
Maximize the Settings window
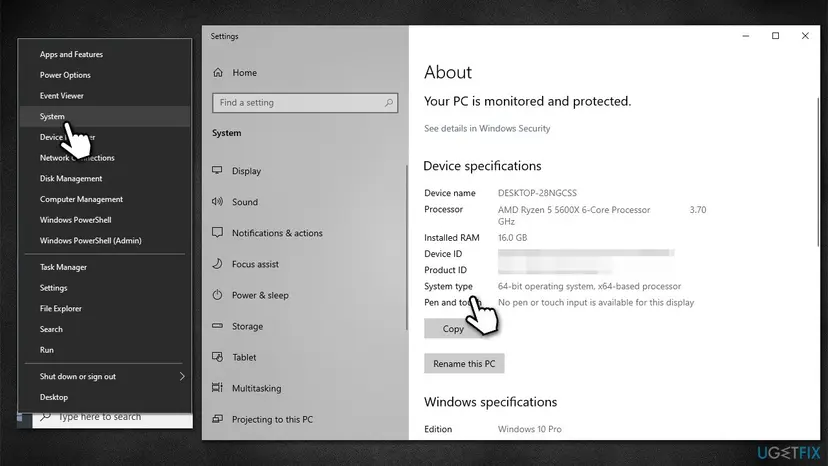point(775,36)
